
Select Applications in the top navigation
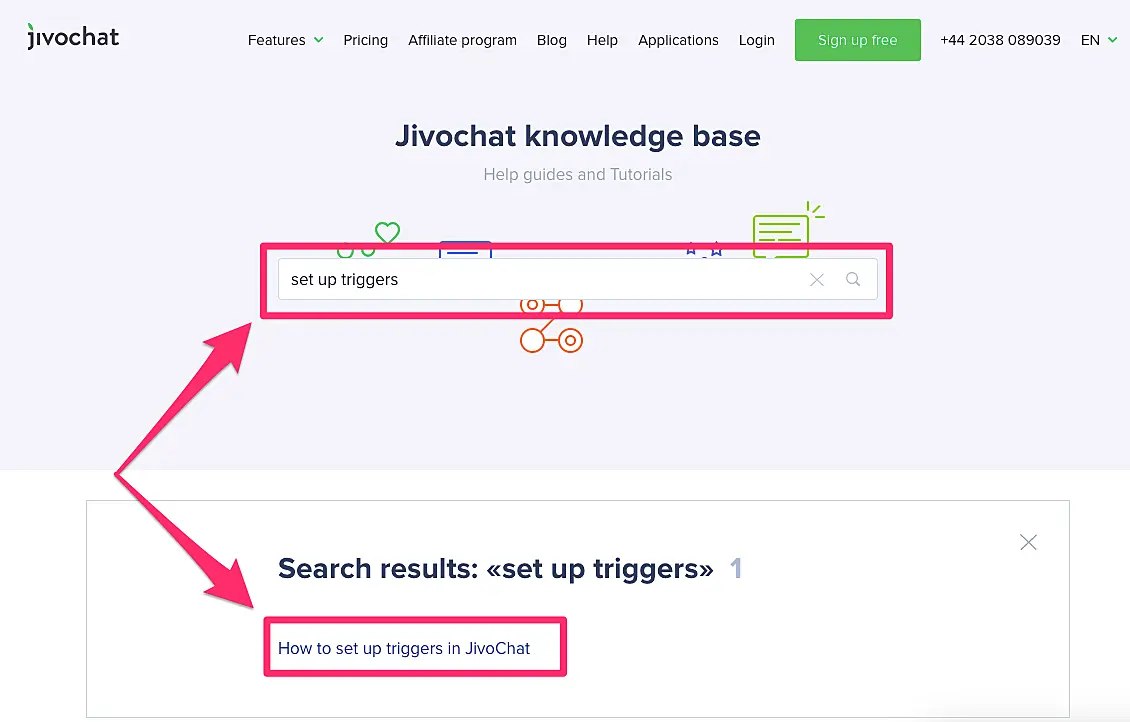[x=678, y=40]
